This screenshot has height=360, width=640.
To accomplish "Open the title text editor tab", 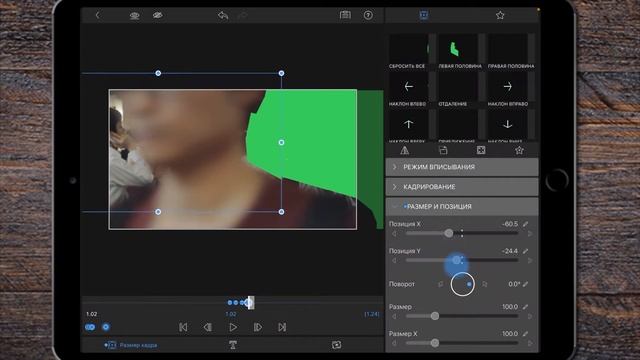I will click(233, 345).
